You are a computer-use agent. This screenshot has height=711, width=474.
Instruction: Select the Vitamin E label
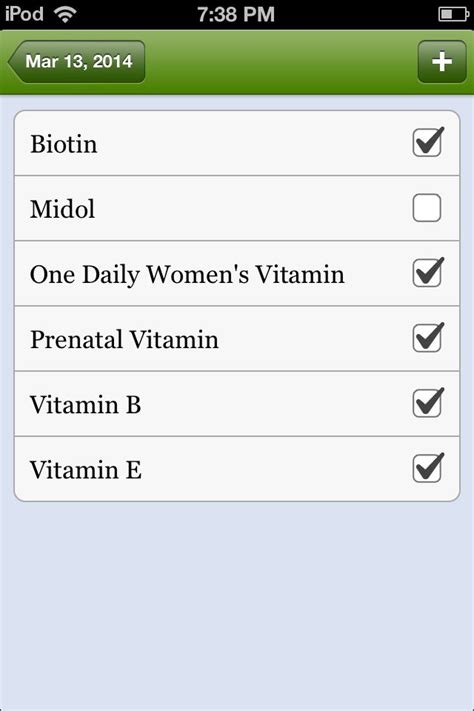[86, 470]
